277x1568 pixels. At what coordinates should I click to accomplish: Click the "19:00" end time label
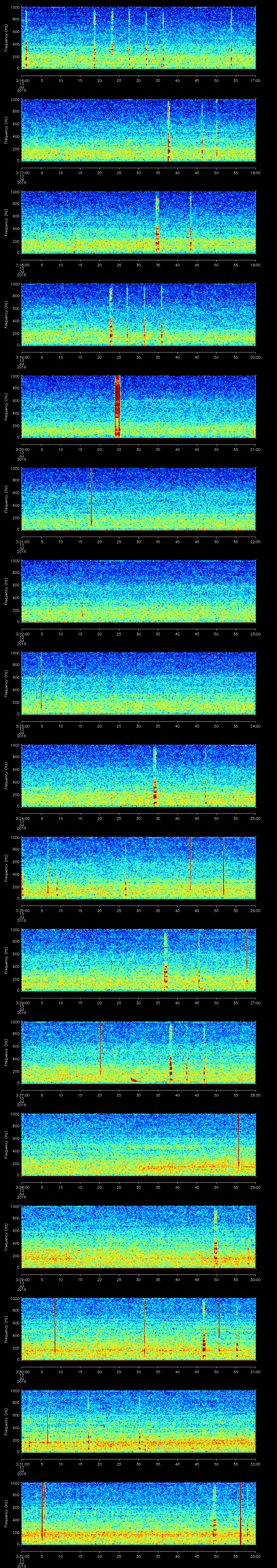[x=255, y=264]
